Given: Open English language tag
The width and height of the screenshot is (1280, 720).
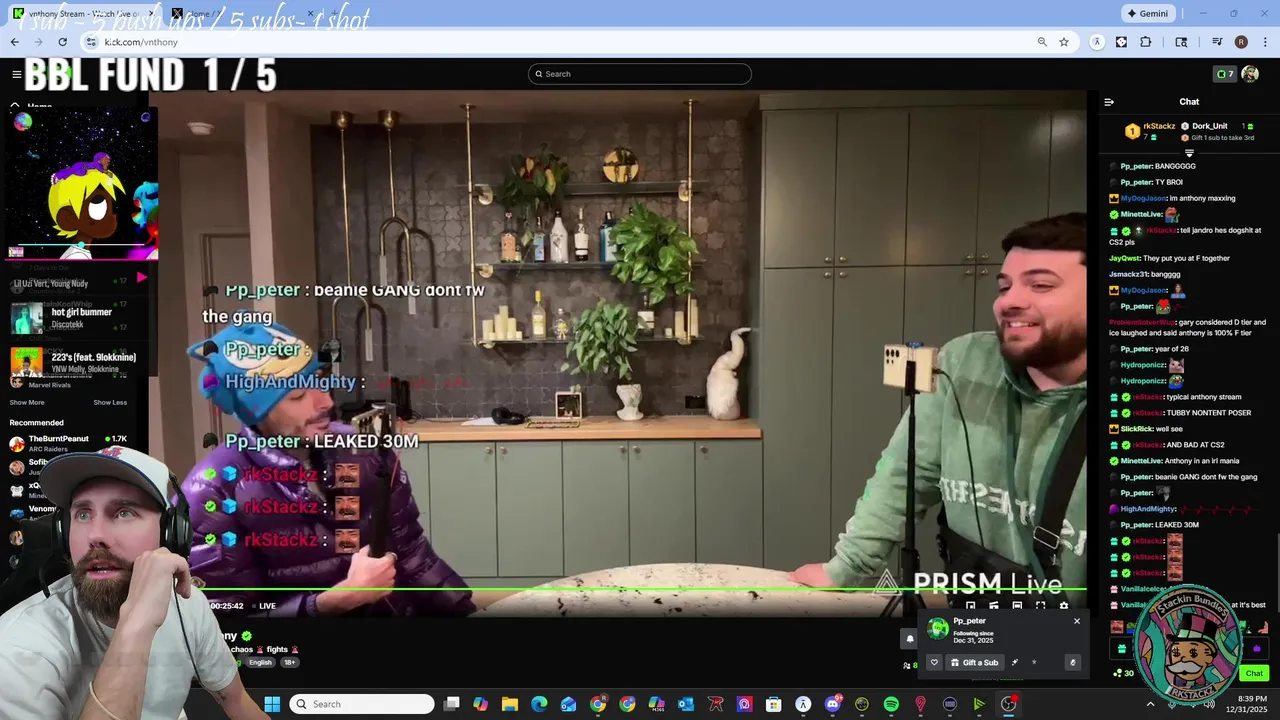Looking at the screenshot, I should (260, 662).
